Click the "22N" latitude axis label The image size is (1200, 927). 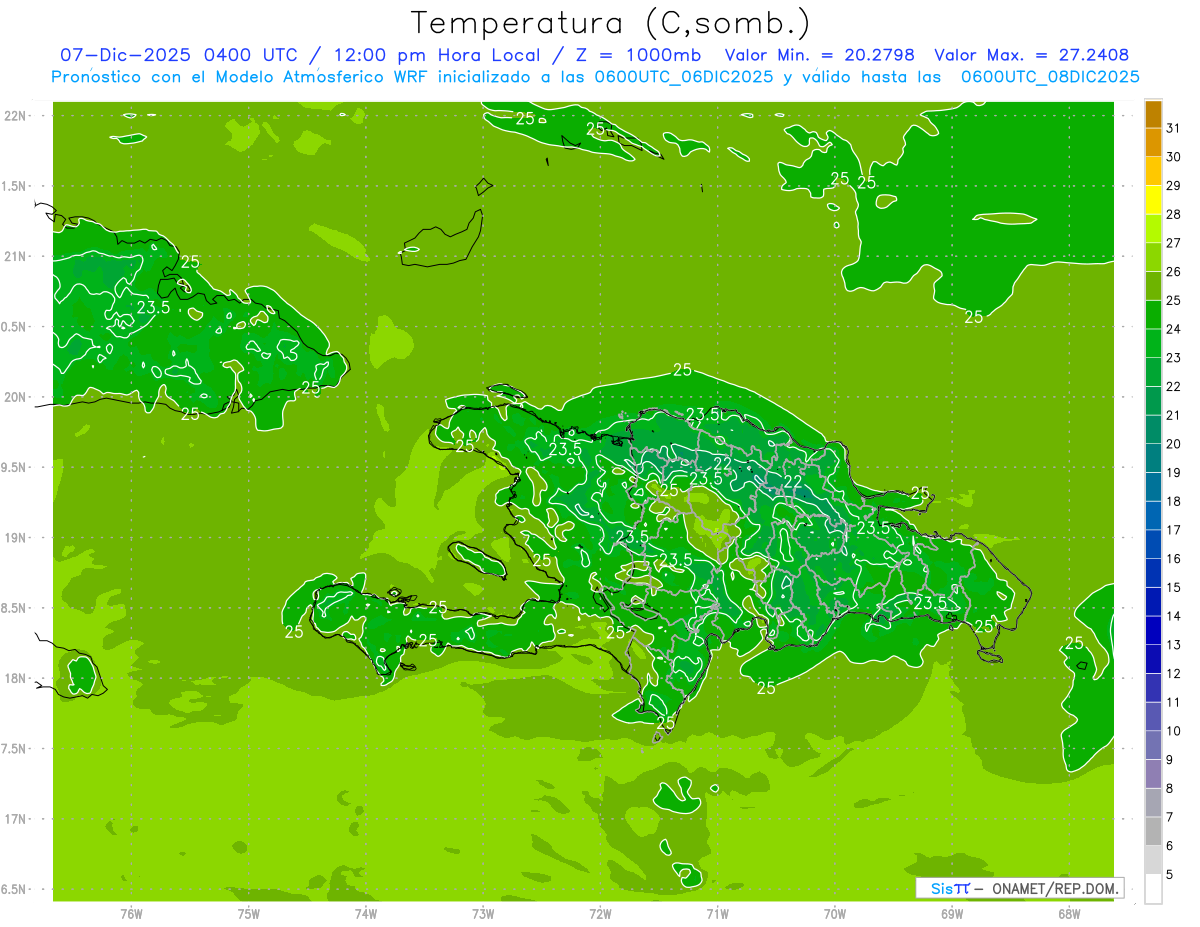17,116
